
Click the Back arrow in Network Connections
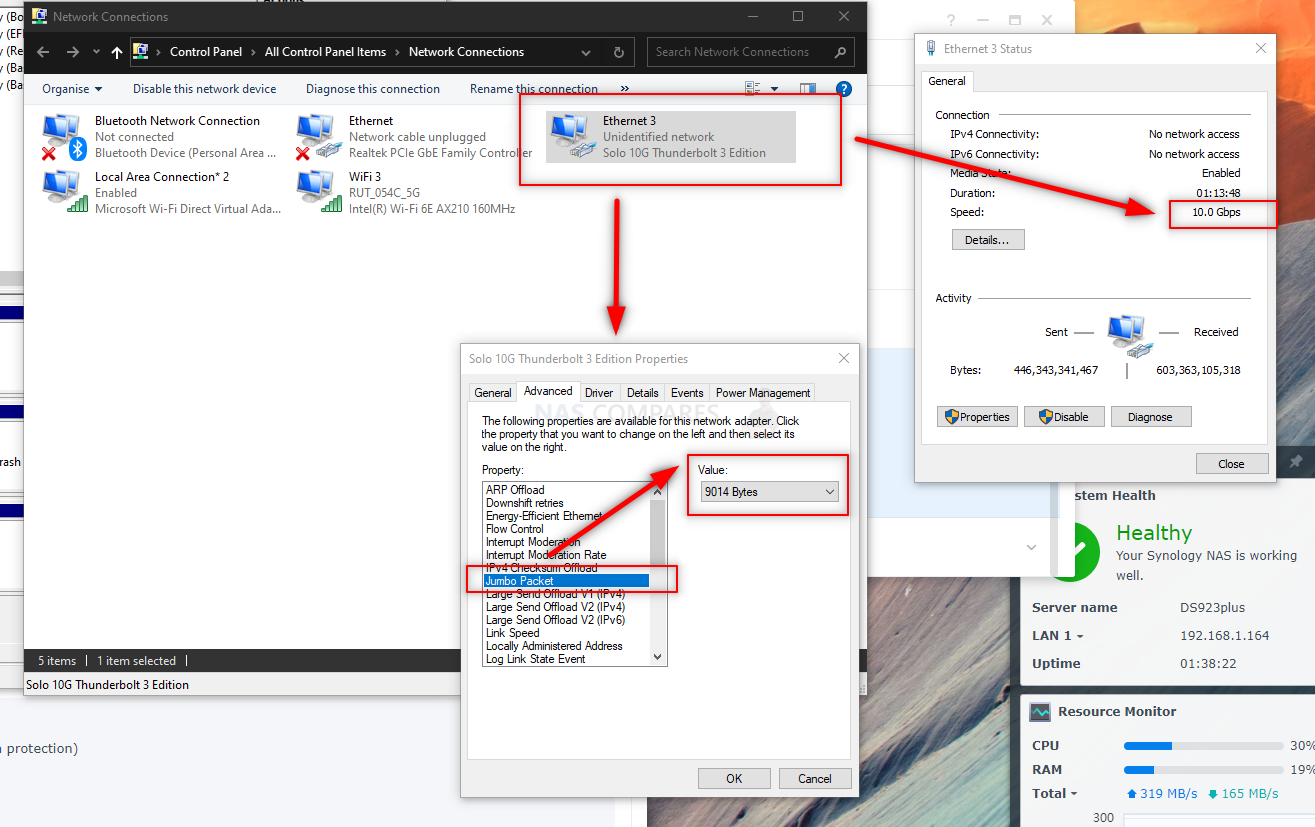42,52
